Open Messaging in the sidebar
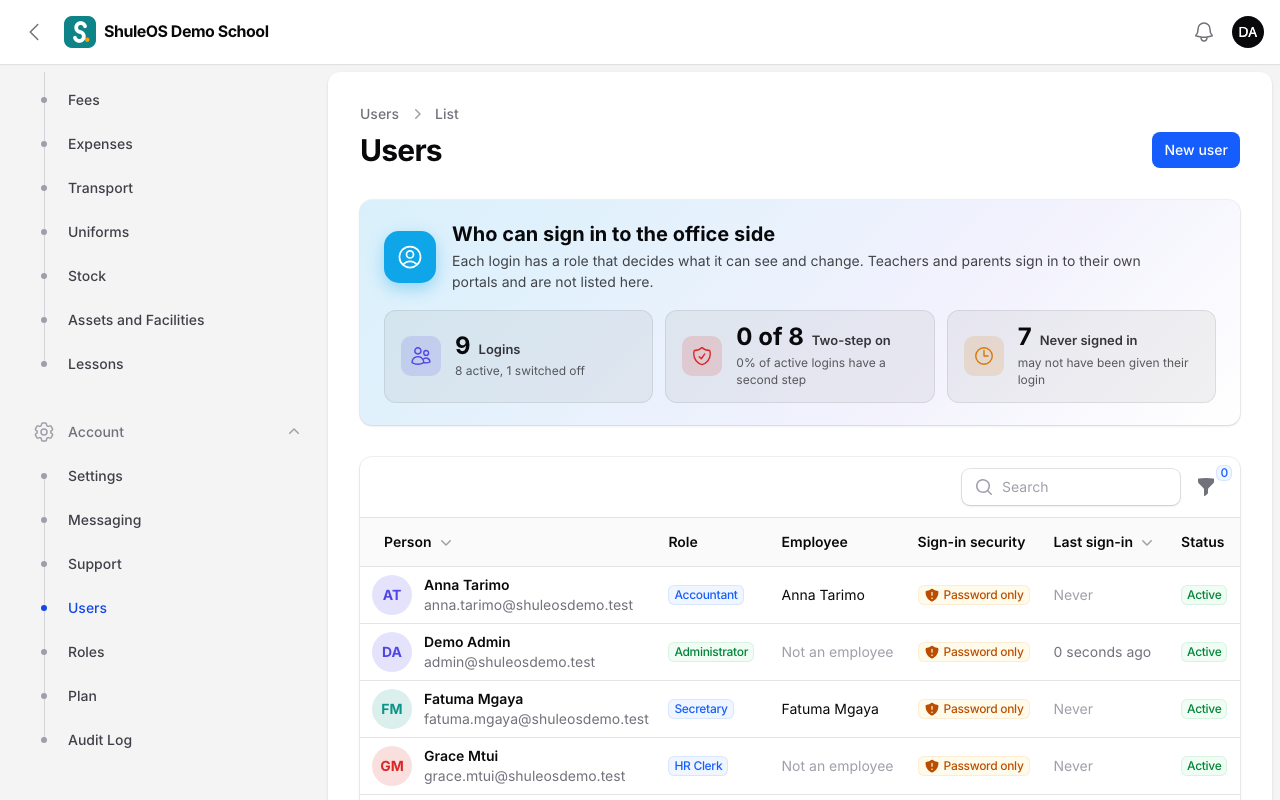 click(x=104, y=520)
